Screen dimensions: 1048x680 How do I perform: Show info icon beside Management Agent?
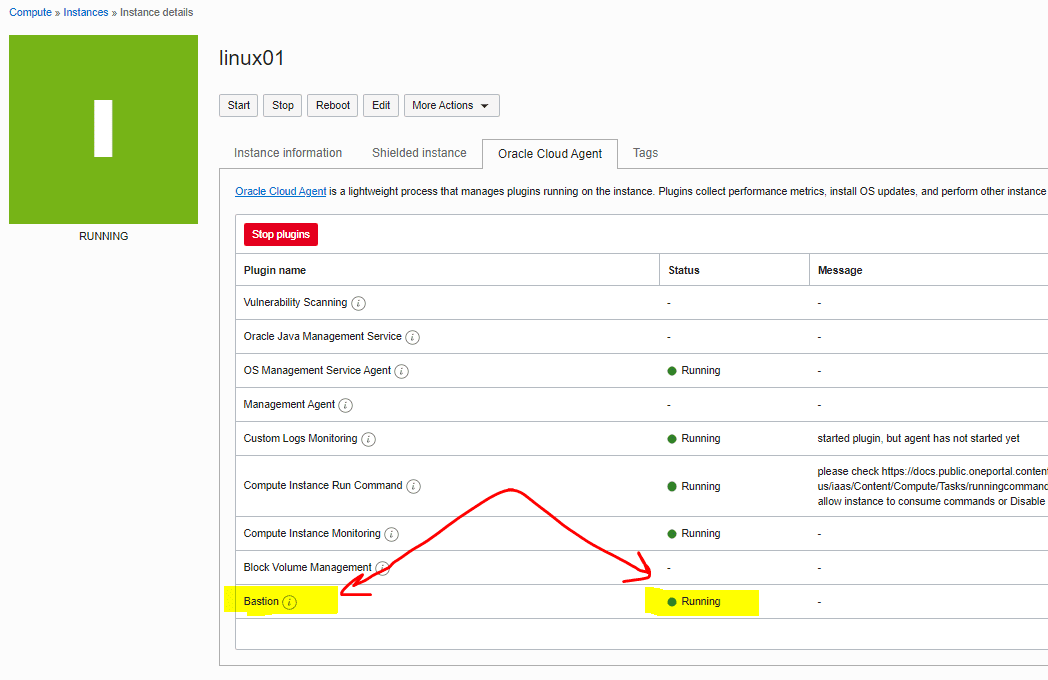[x=346, y=405]
